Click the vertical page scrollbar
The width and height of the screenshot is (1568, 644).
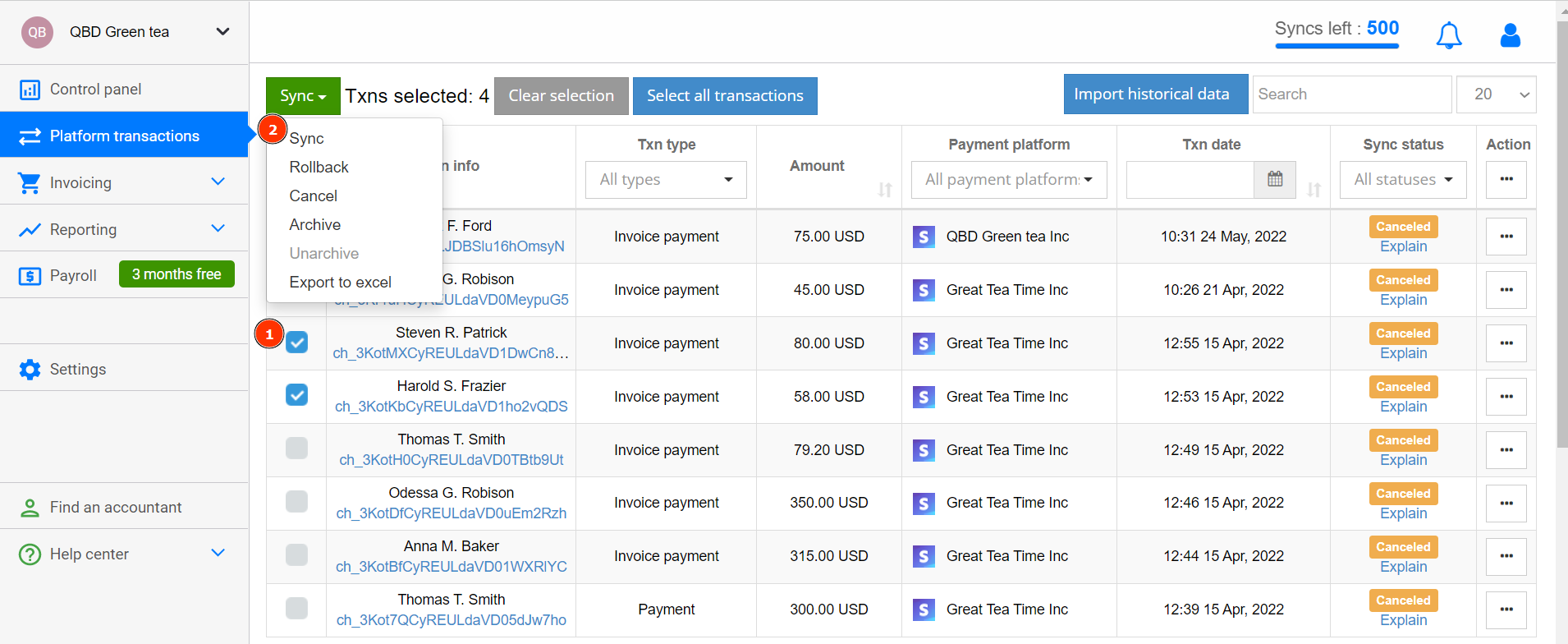[x=1561, y=234]
